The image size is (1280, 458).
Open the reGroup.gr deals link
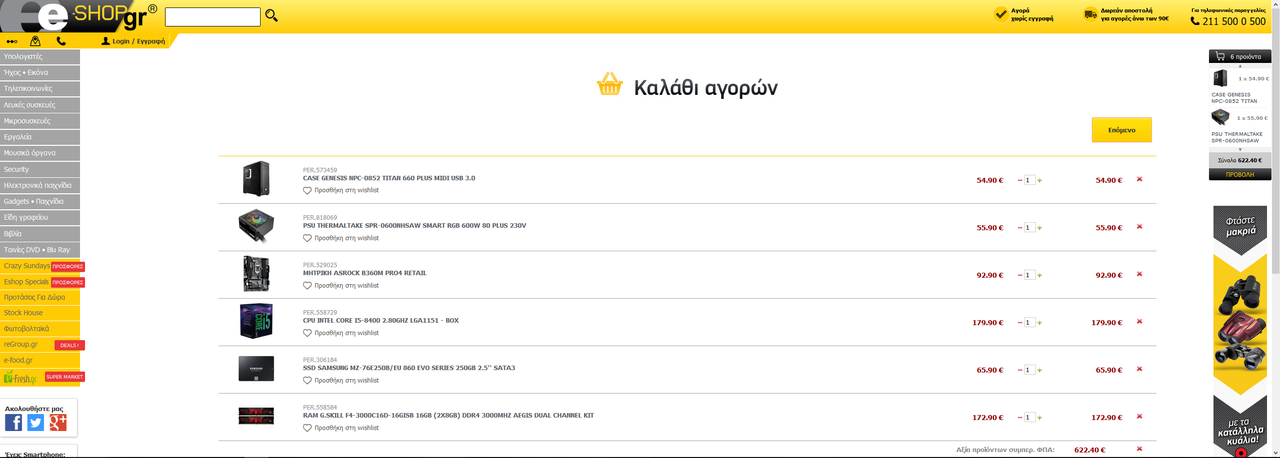(x=42, y=345)
